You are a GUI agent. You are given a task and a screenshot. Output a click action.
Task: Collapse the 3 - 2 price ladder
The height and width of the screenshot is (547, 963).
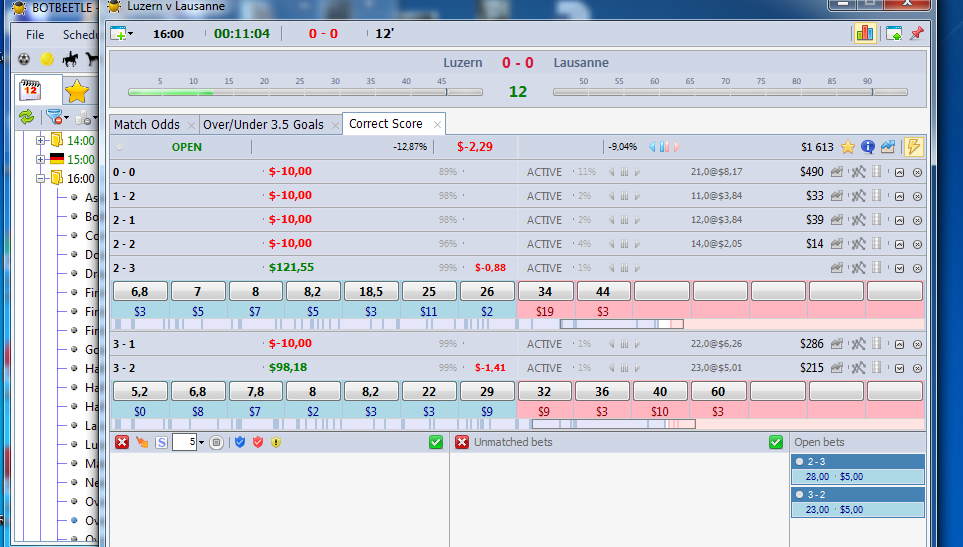pyautogui.click(x=899, y=368)
